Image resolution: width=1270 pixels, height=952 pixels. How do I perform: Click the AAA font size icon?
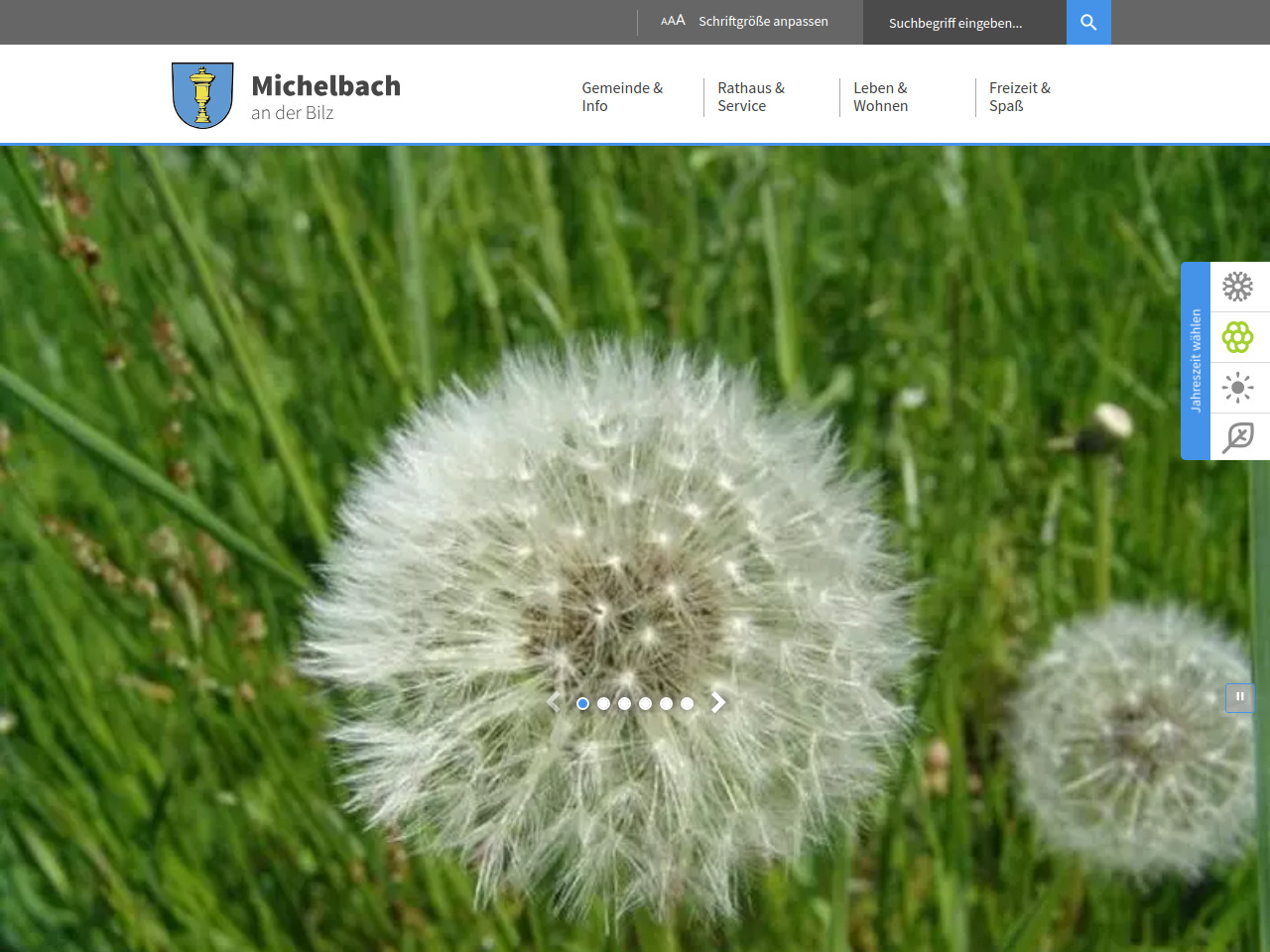click(x=673, y=21)
